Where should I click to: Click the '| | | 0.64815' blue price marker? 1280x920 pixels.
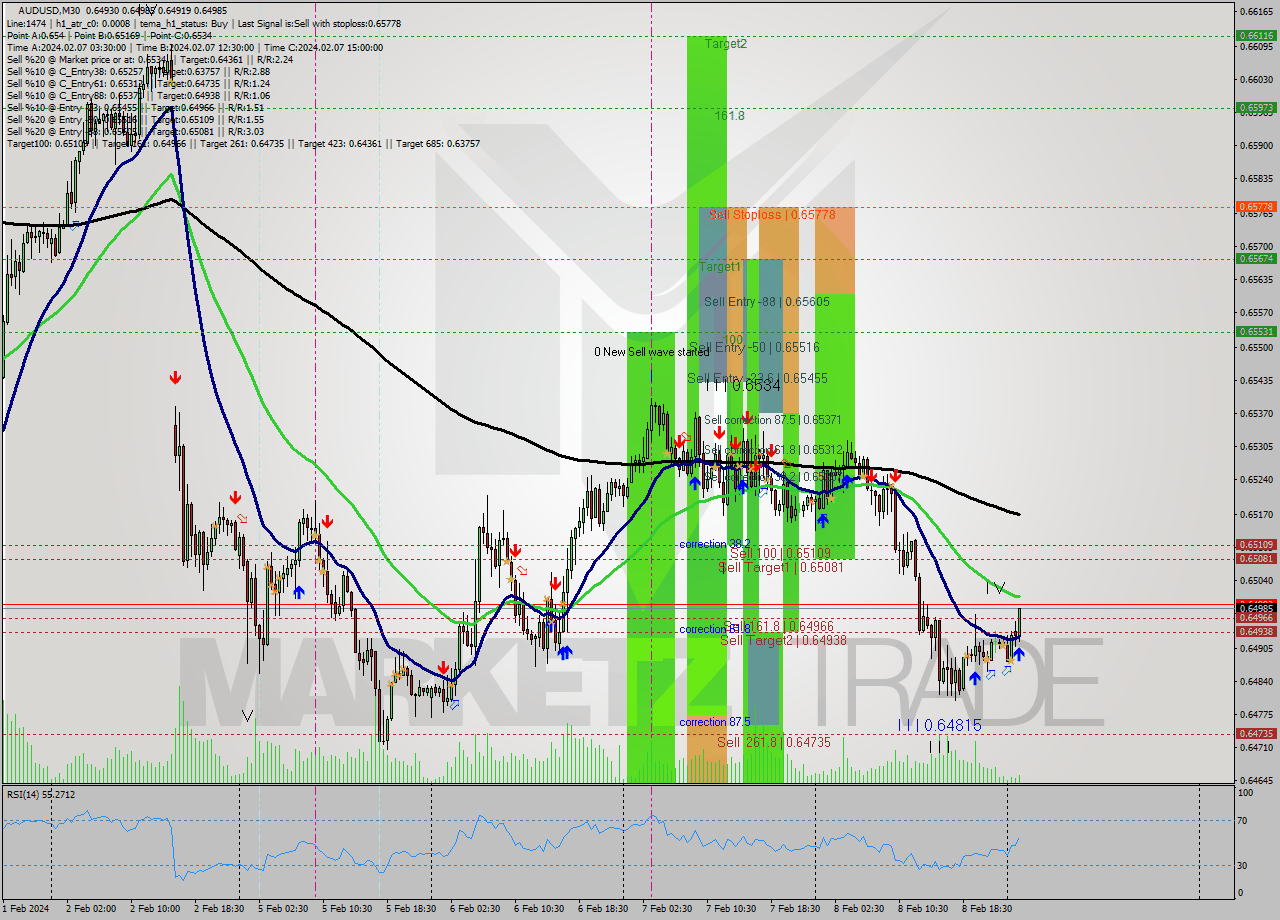[x=938, y=725]
